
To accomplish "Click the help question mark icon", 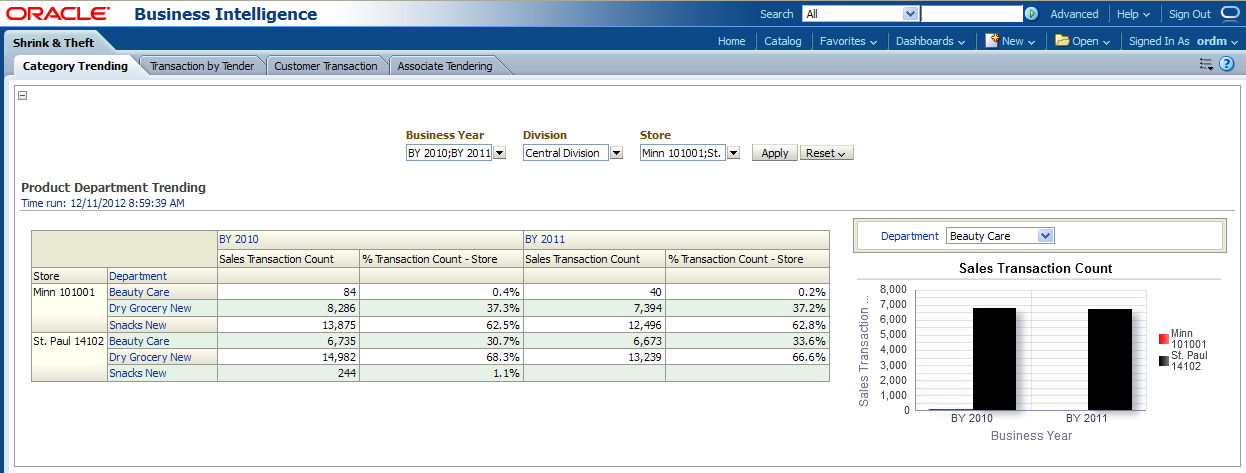I will point(1227,64).
